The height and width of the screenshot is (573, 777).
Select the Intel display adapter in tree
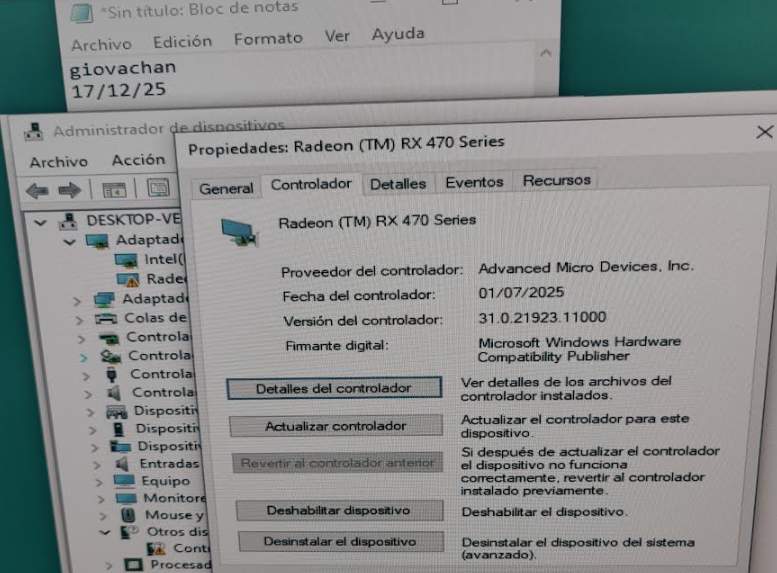pyautogui.click(x=150, y=260)
